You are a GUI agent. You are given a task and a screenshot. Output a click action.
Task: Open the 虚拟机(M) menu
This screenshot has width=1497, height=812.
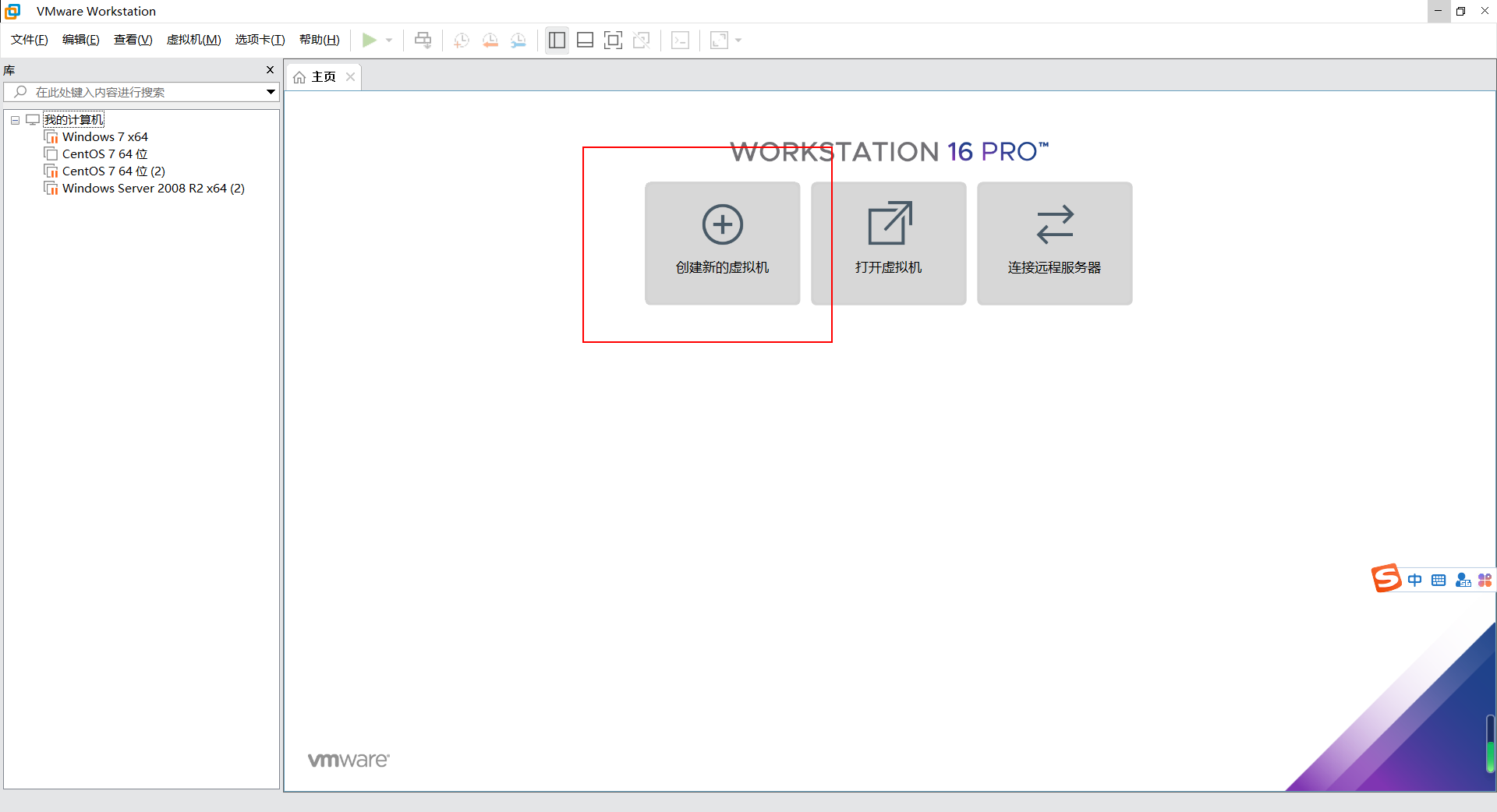[x=194, y=40]
